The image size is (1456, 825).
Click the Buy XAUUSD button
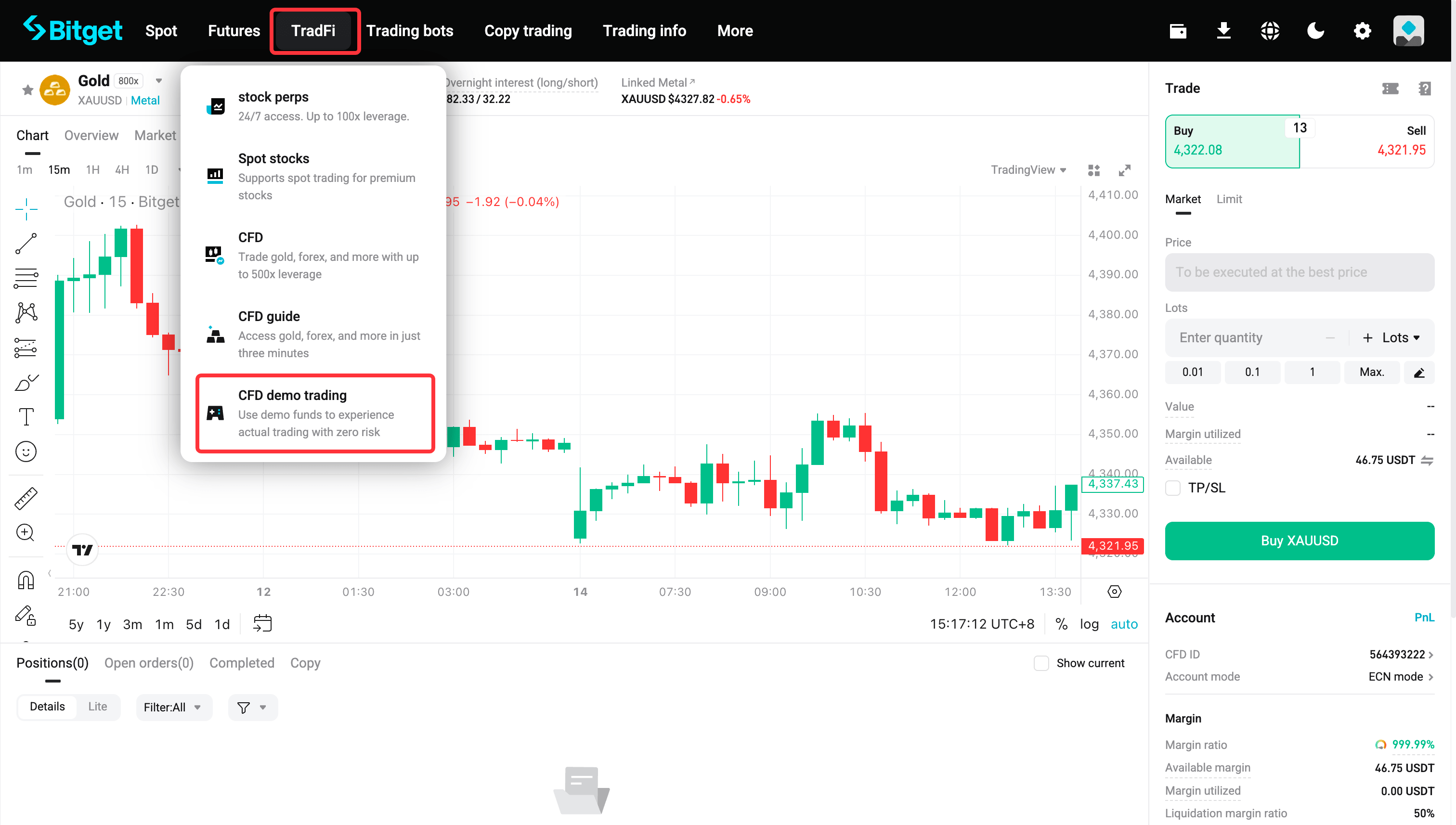pos(1299,541)
